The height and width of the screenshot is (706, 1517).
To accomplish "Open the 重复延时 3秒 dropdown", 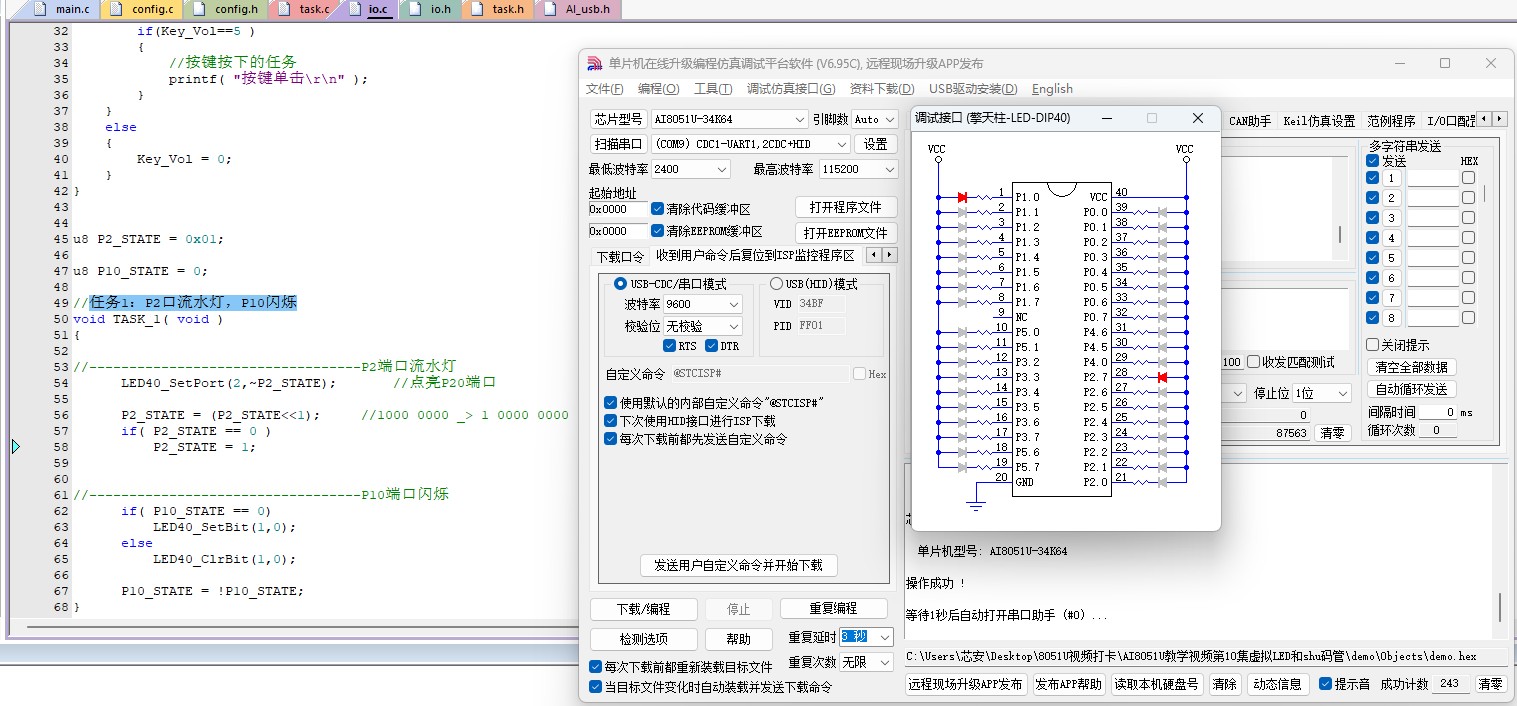I will pos(866,637).
